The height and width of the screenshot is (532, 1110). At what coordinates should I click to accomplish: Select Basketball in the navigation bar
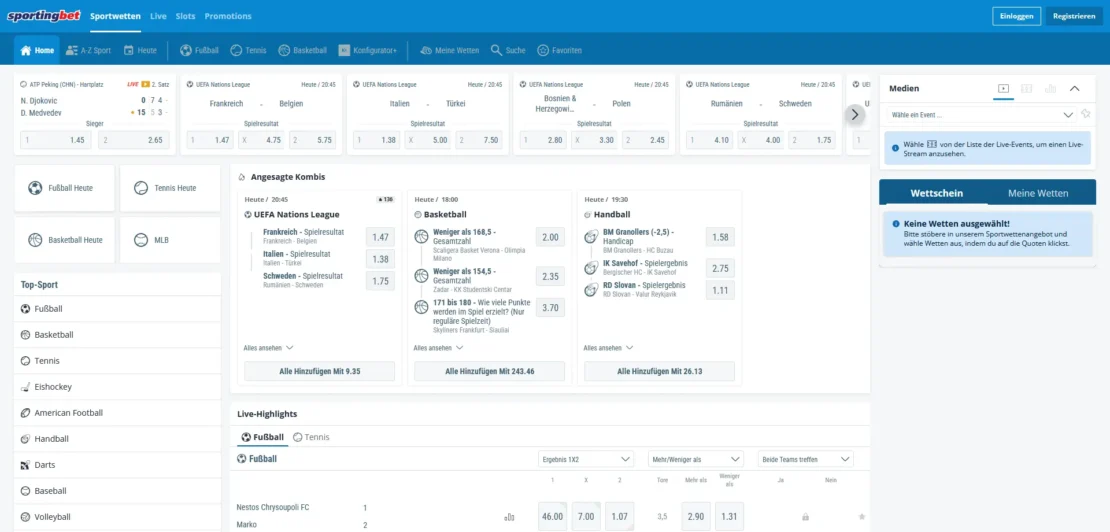302,50
